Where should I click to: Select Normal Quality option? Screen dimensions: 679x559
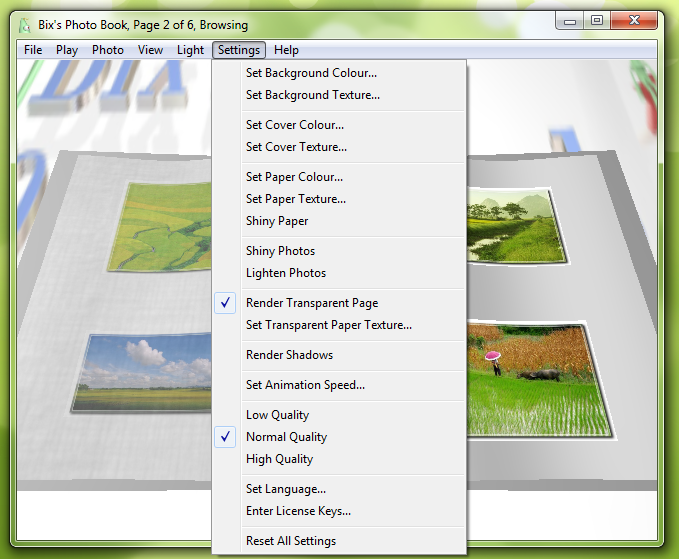tap(340, 437)
